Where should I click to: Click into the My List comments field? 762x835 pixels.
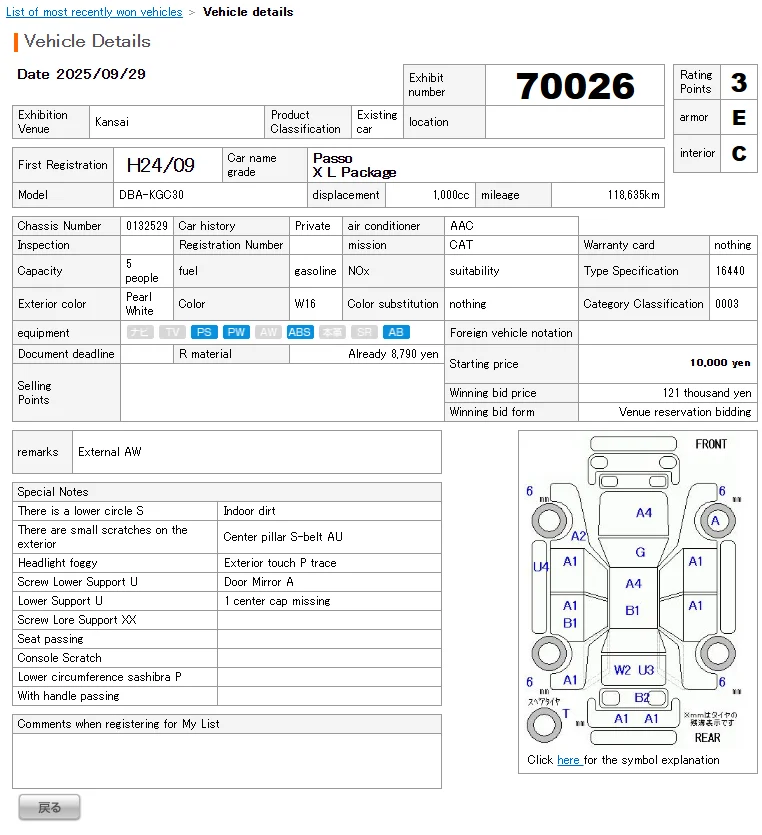226,760
